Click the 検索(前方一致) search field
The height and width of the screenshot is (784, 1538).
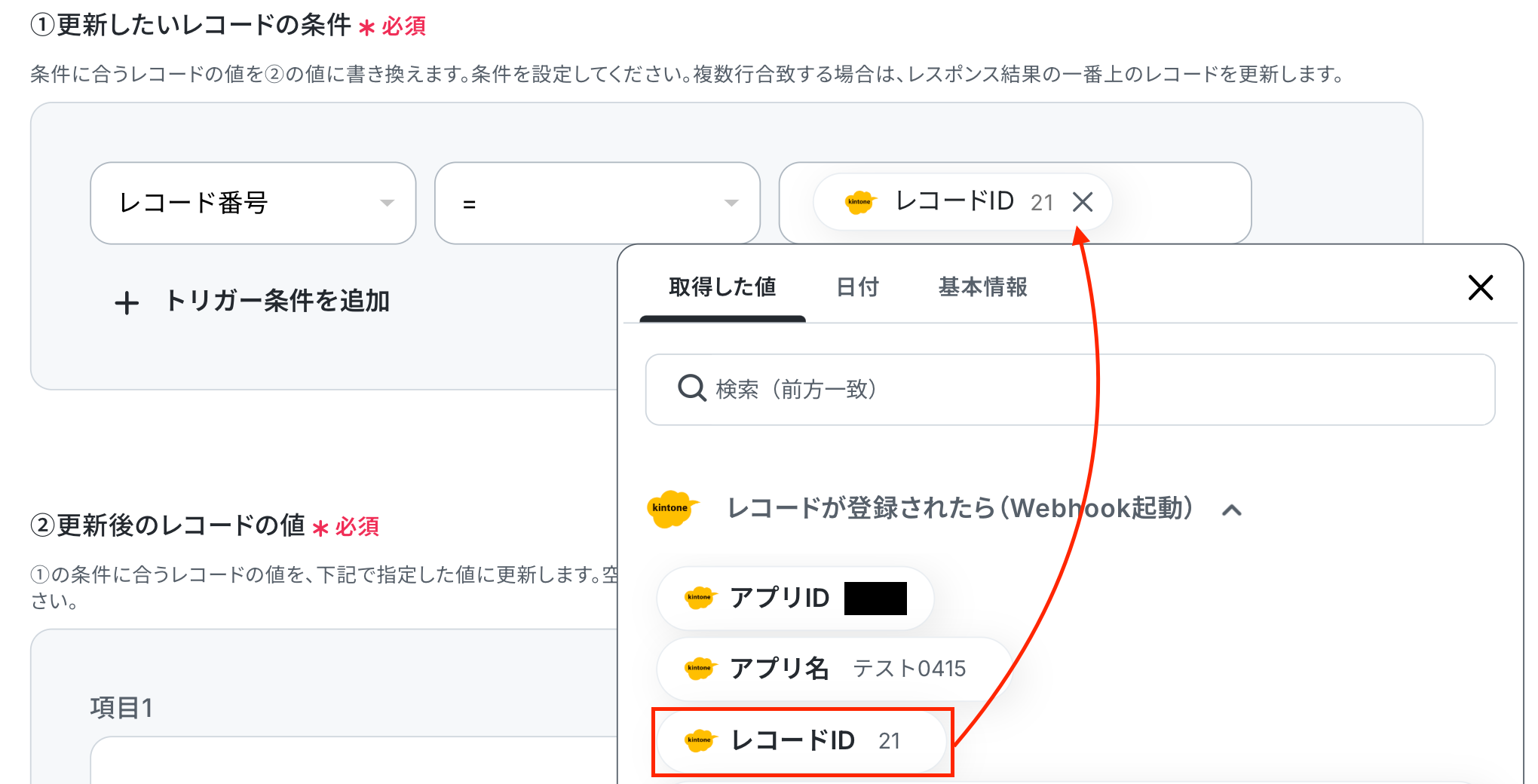[1070, 390]
